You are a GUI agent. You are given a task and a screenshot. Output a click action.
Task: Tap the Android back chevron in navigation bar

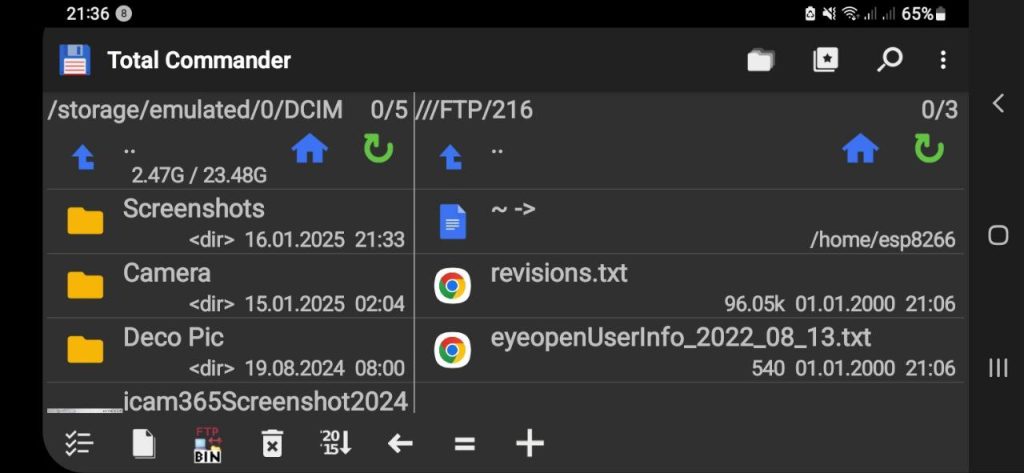coord(997,103)
